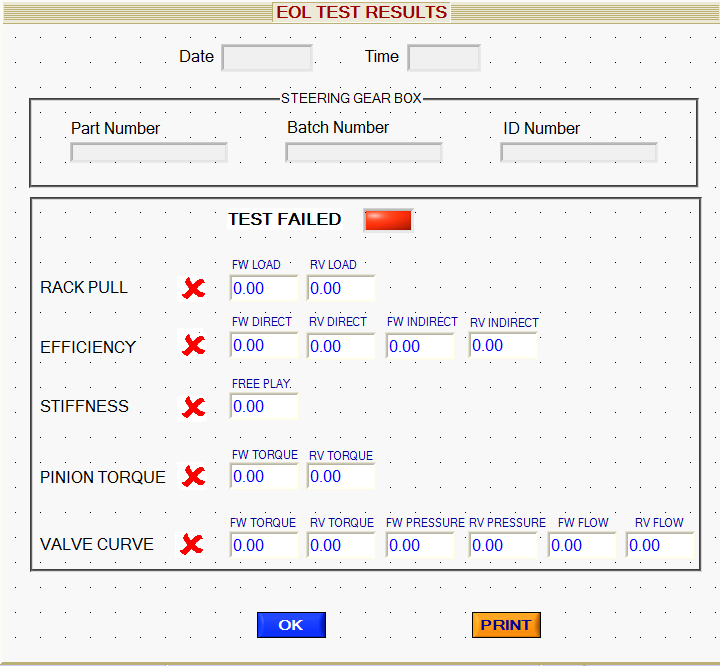Image resolution: width=720 pixels, height=666 pixels.
Task: Click the Rack Pull RV LOAD value
Action: tap(341, 288)
